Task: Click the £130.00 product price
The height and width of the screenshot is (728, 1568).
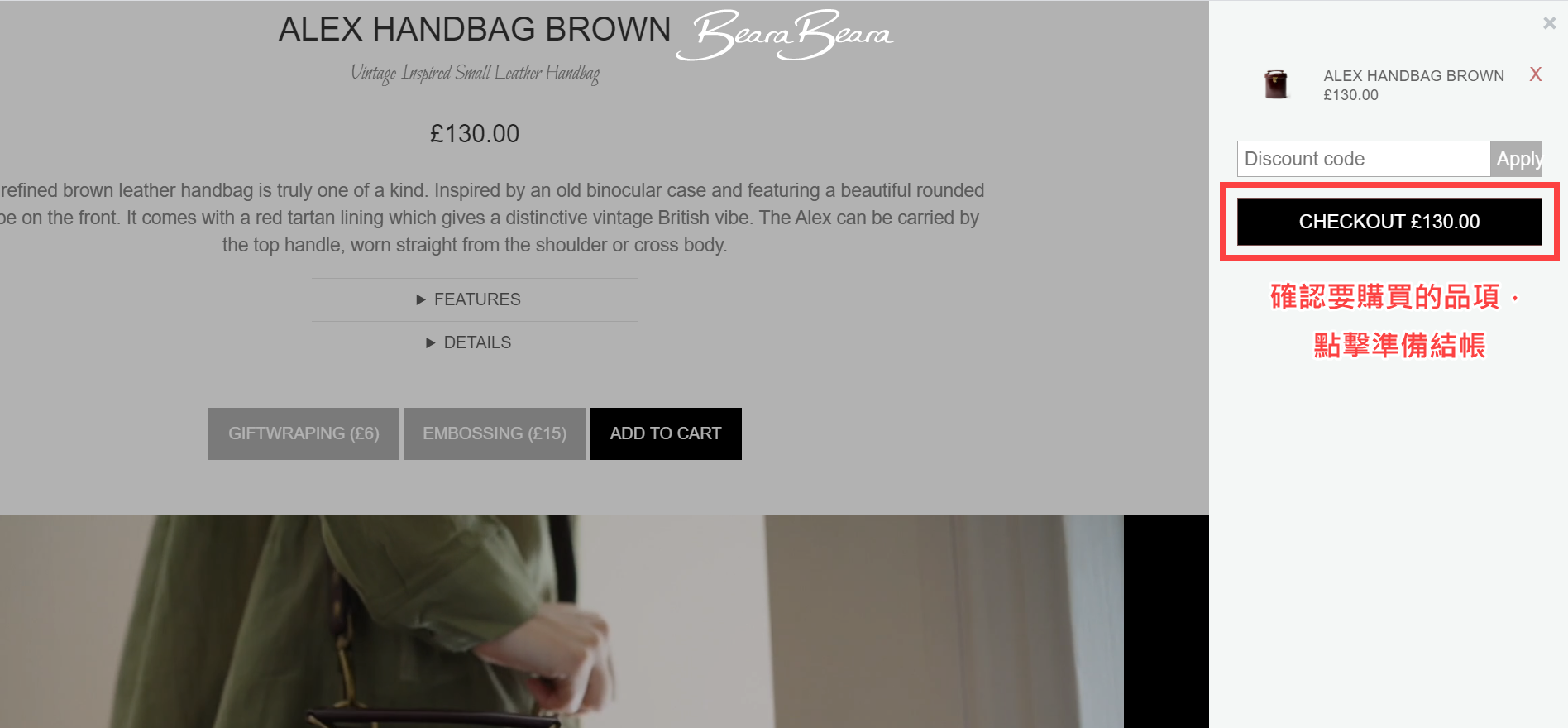Action: [x=475, y=133]
